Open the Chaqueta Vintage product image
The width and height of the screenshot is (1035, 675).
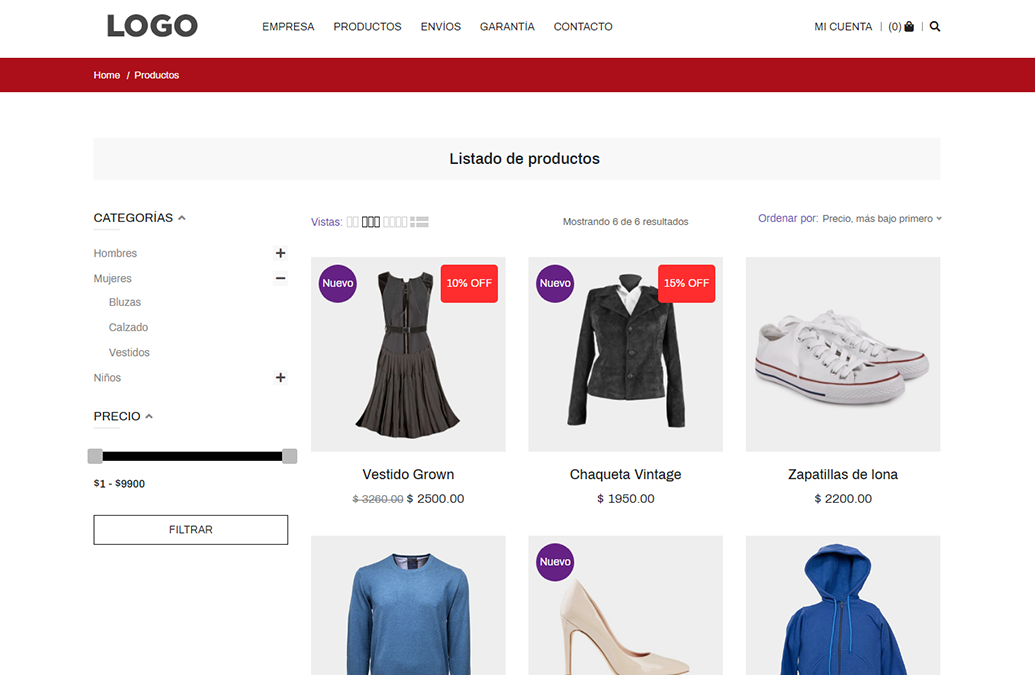click(x=625, y=354)
